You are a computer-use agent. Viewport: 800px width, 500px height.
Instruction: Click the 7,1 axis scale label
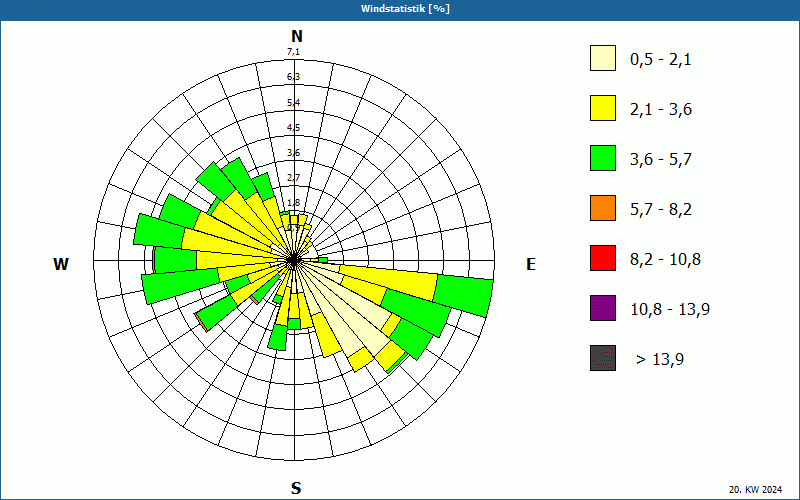(293, 52)
